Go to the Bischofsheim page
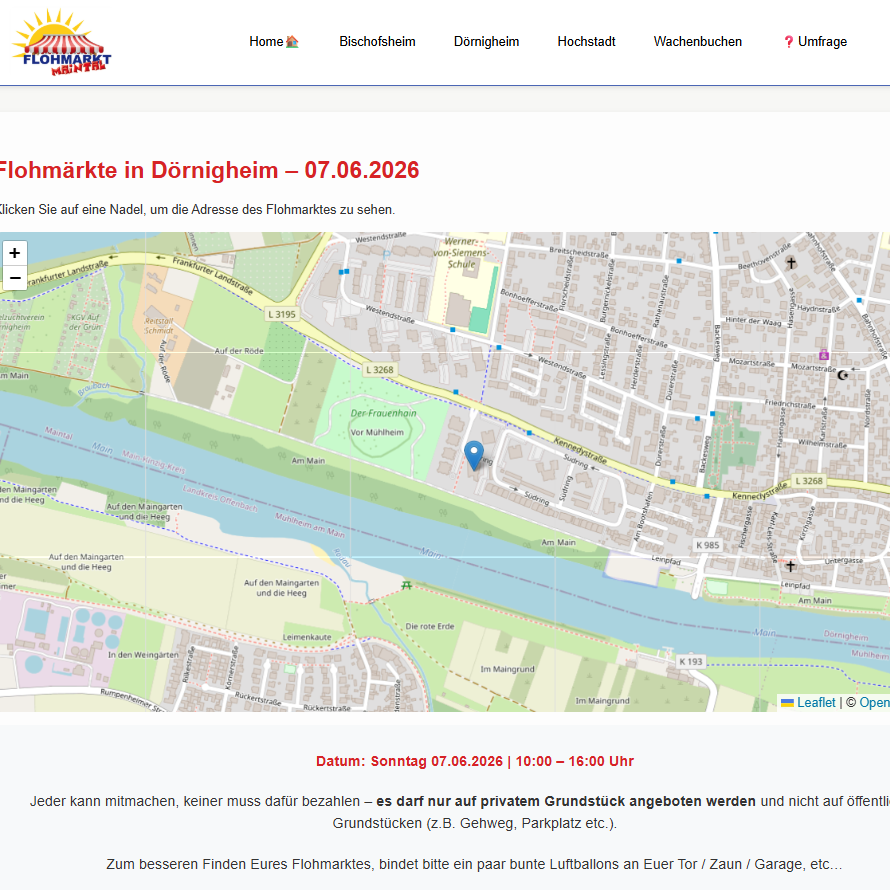The width and height of the screenshot is (890, 890). click(x=377, y=42)
